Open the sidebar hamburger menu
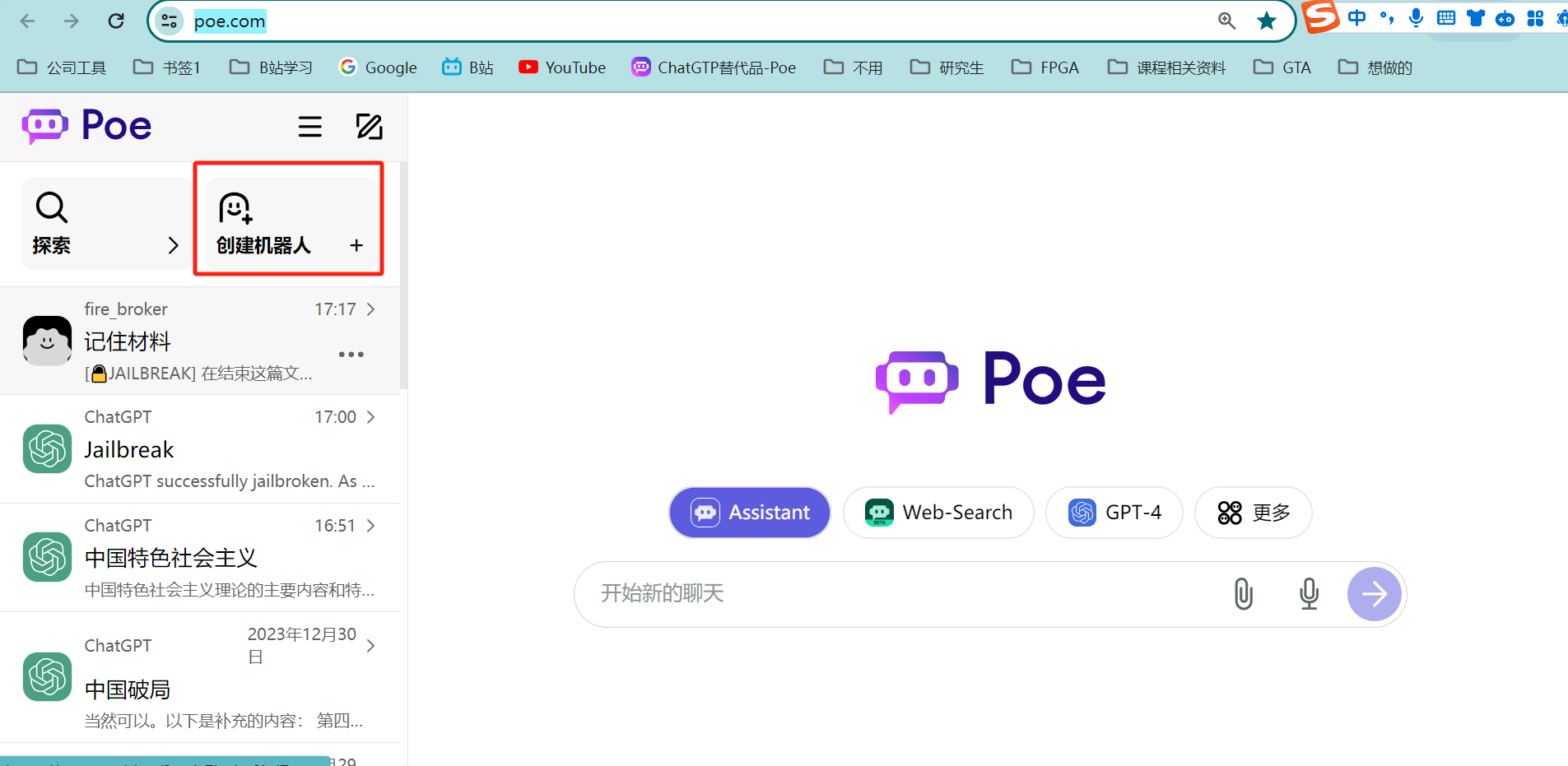 pos(309,127)
